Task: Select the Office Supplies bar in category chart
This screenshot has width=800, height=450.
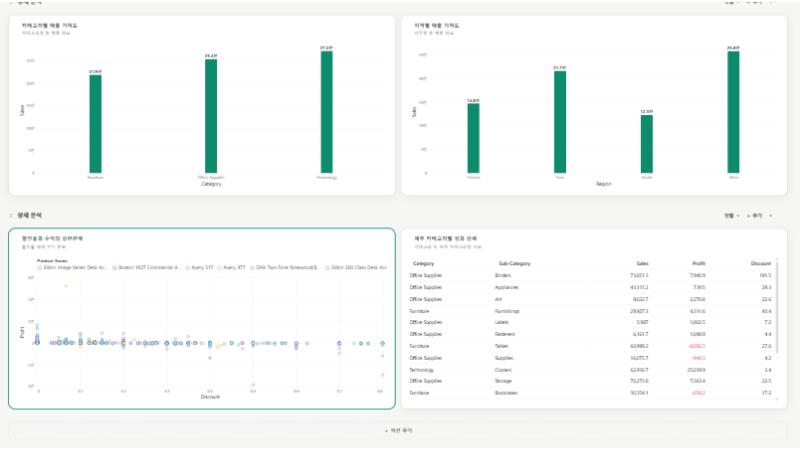Action: [x=211, y=116]
